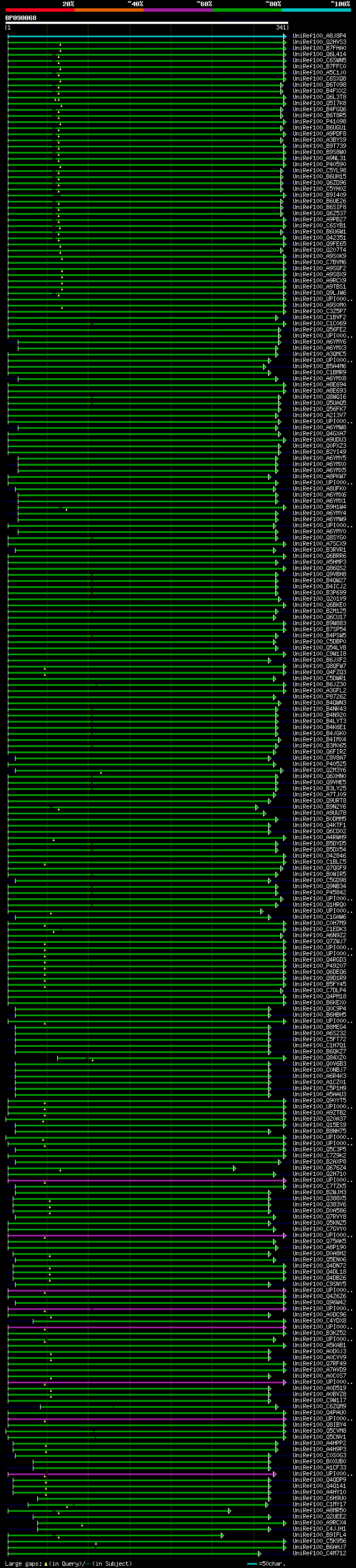356x1568 pixels.
Task: Open hit UniRef100_C7Z9K2
Action: tap(319, 1155)
